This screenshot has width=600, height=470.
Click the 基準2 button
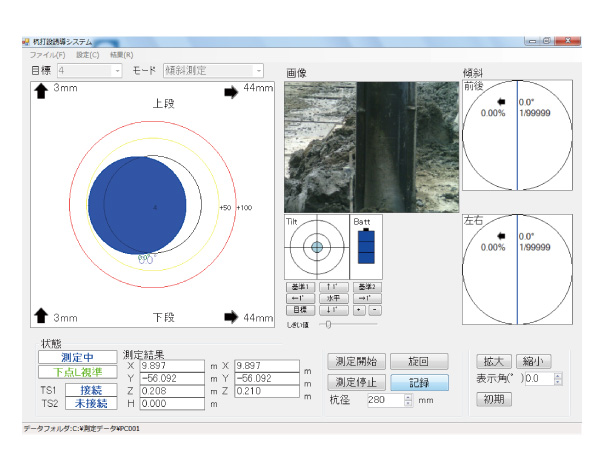pos(367,287)
